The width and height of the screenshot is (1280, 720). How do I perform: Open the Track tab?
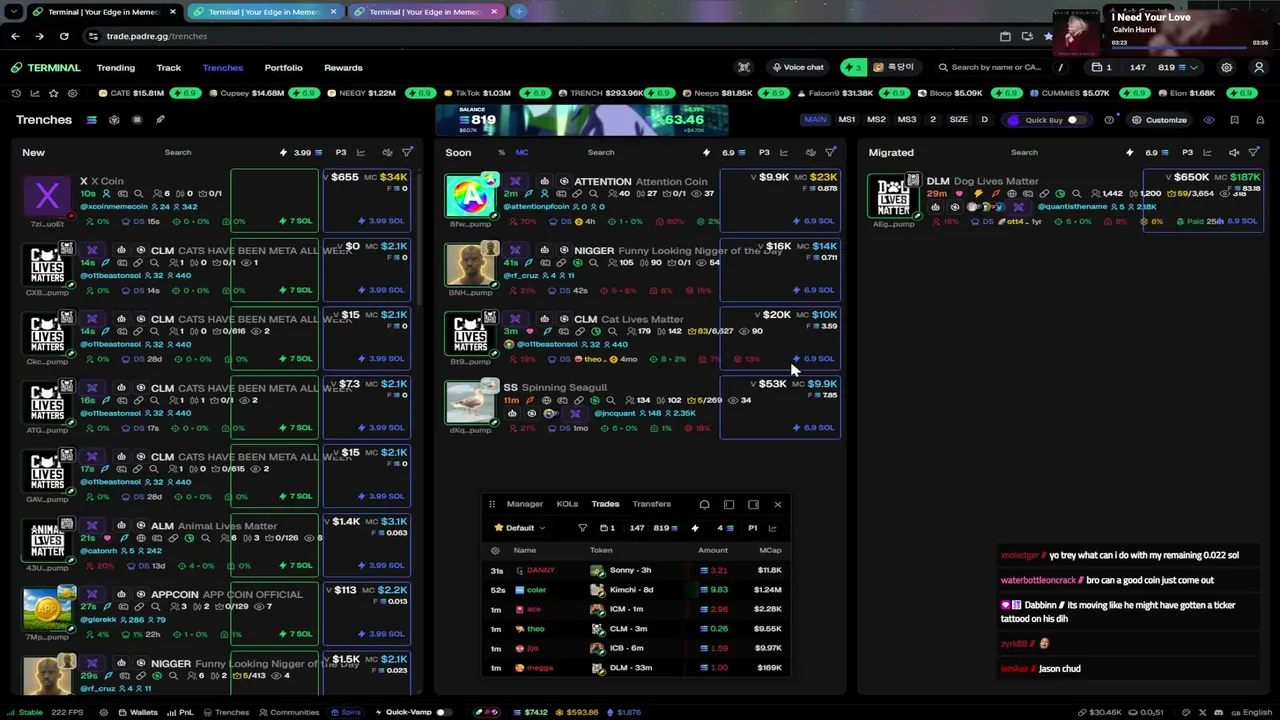pyautogui.click(x=169, y=67)
